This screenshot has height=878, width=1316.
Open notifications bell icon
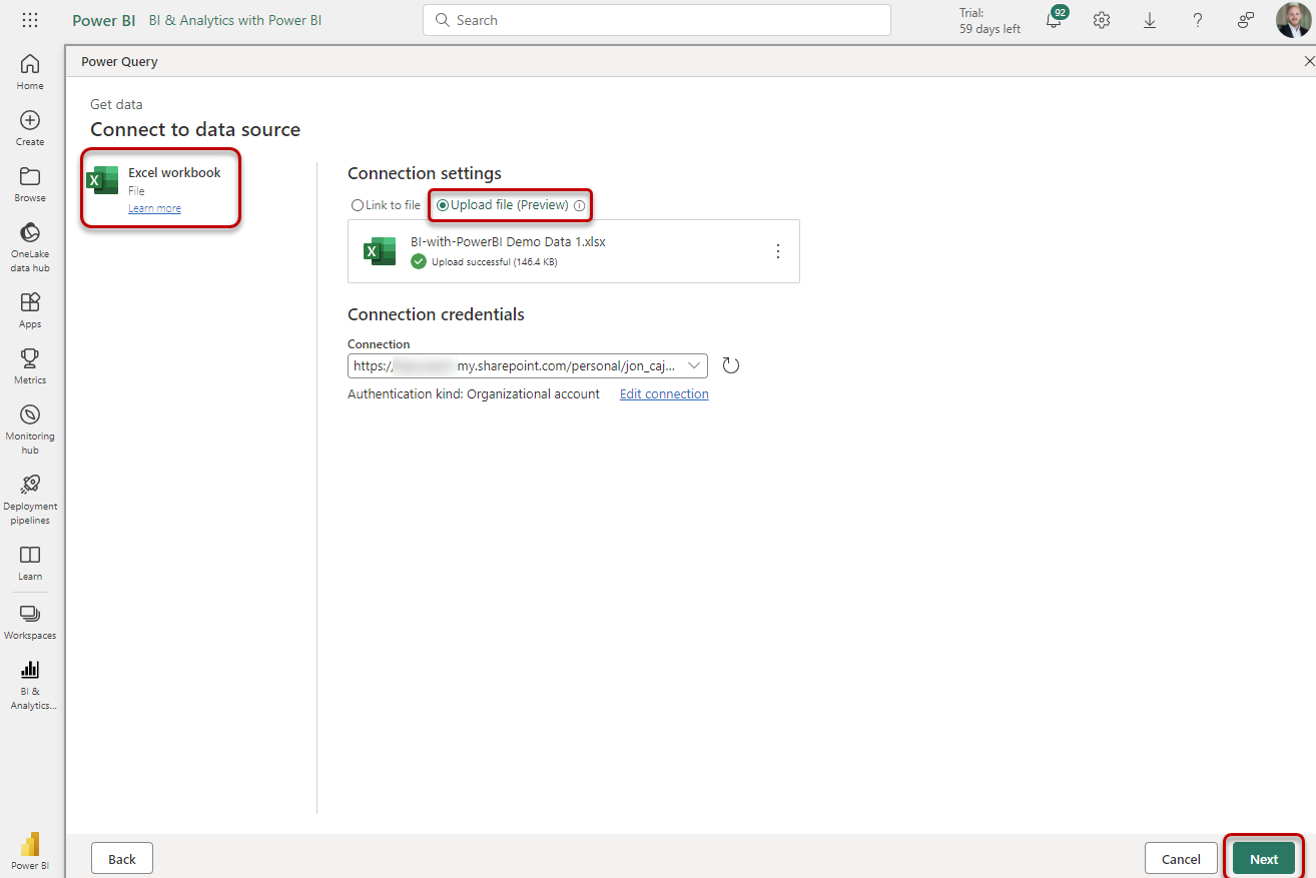1054,20
